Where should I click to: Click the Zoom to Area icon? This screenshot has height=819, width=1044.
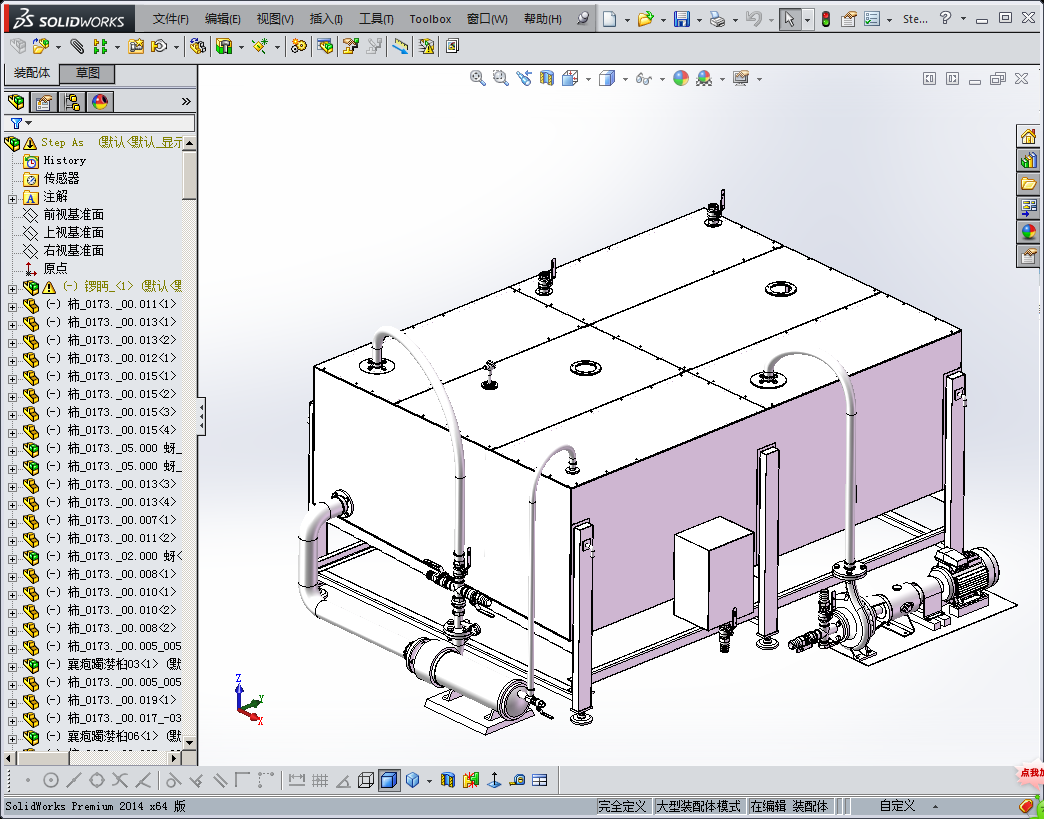pos(501,78)
